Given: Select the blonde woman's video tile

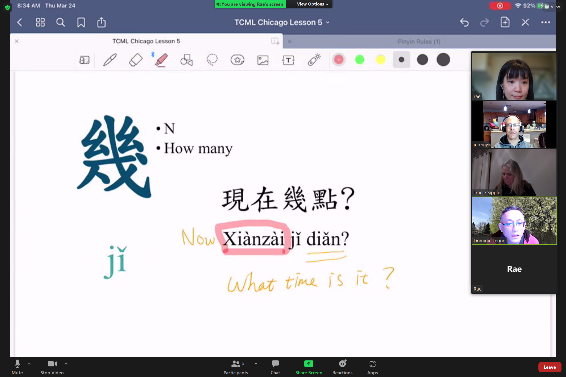Looking at the screenshot, I should (x=514, y=173).
